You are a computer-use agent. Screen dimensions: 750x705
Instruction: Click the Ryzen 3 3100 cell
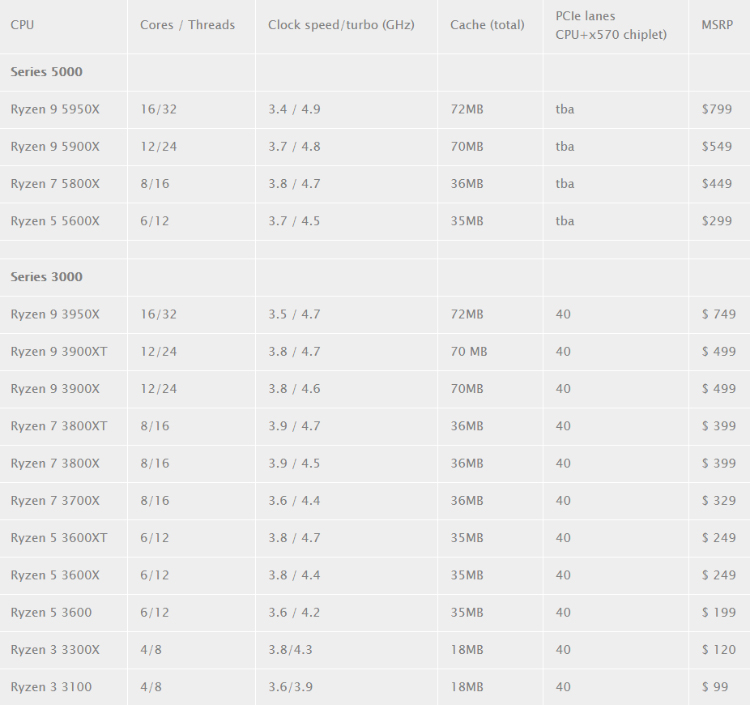pyautogui.click(x=51, y=687)
